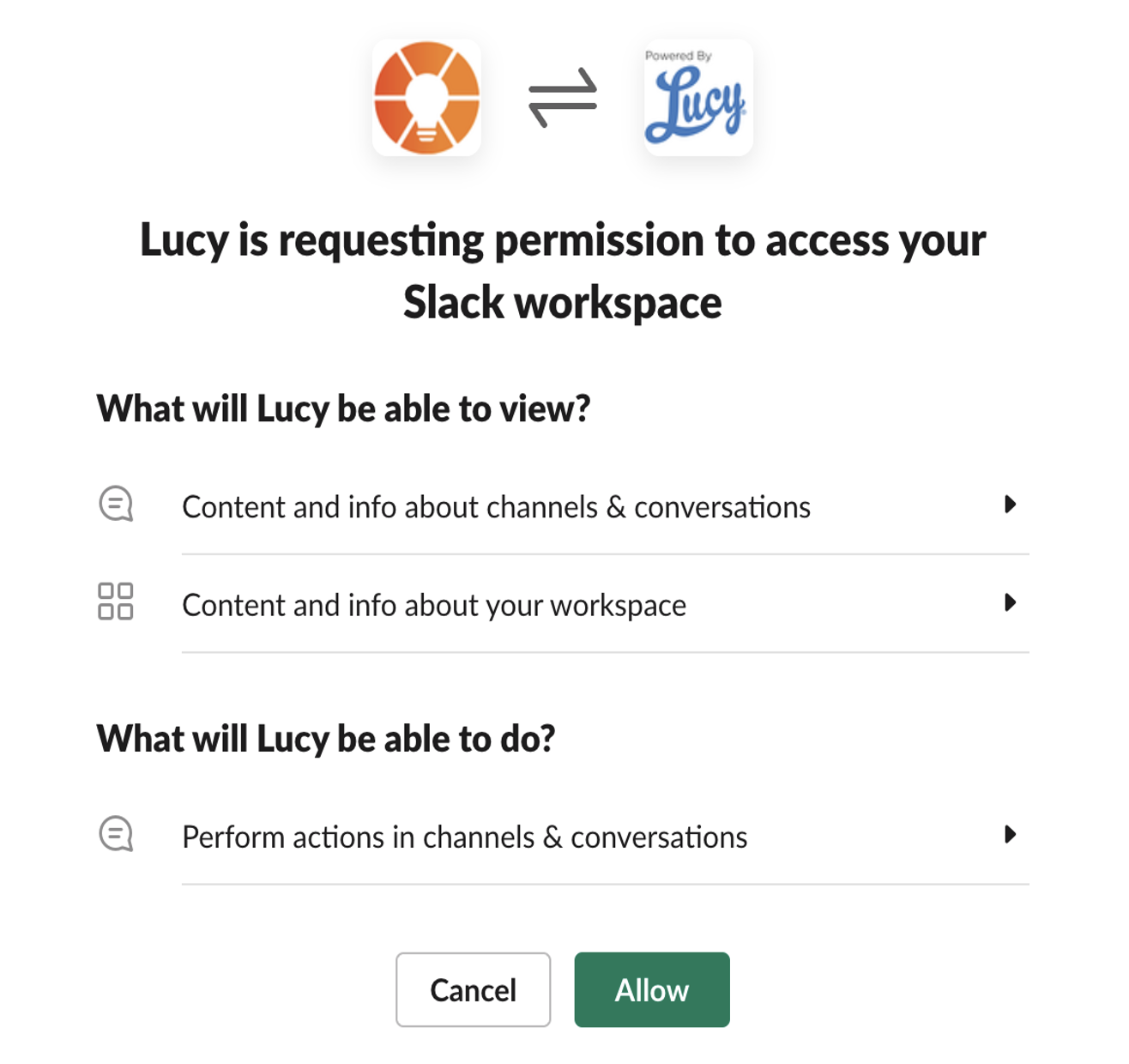
Task: Click the 'What will Lucy be able to view?' heading
Action: 343,409
